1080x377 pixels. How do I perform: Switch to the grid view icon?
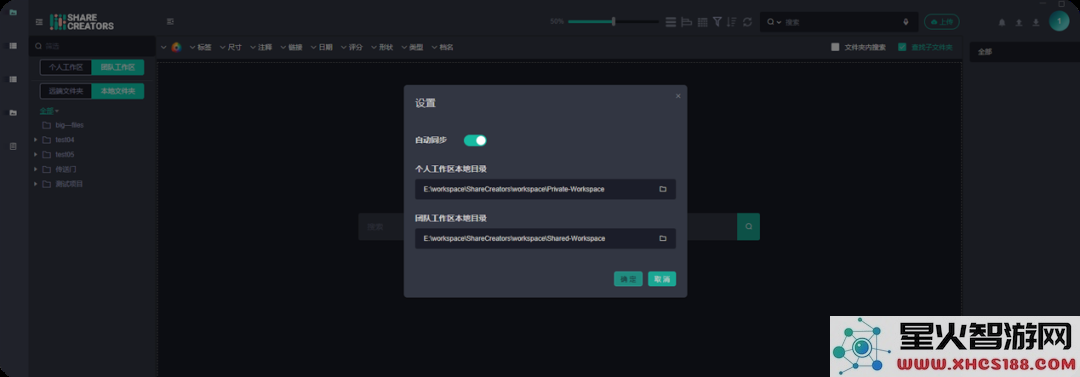(702, 22)
